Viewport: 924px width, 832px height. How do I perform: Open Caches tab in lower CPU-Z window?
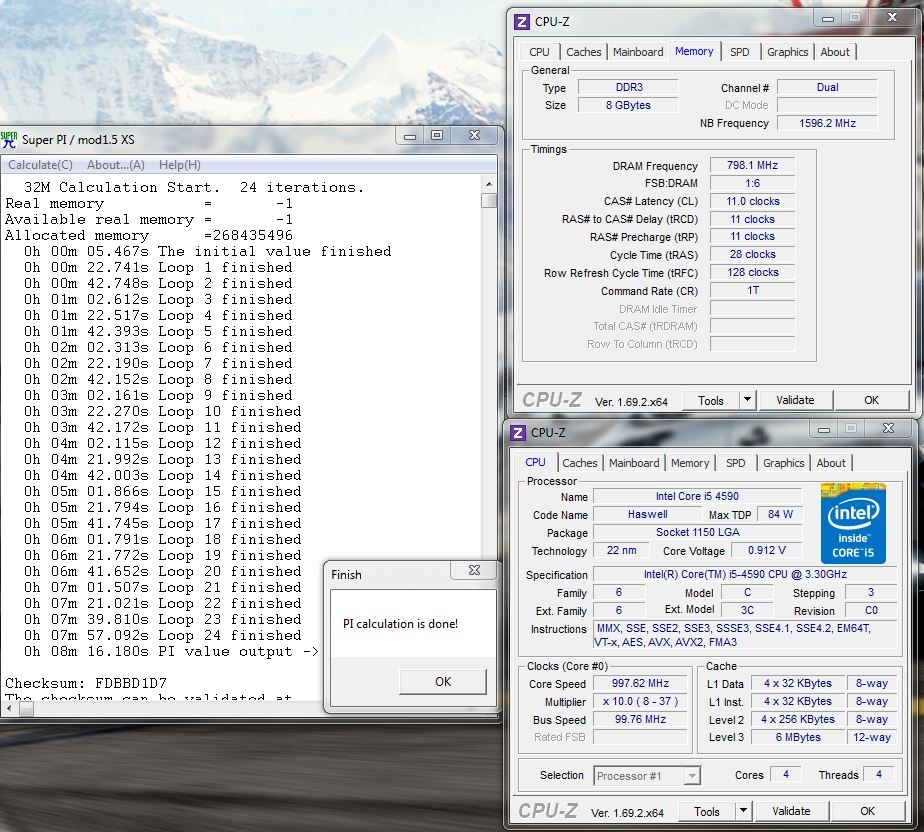click(580, 463)
